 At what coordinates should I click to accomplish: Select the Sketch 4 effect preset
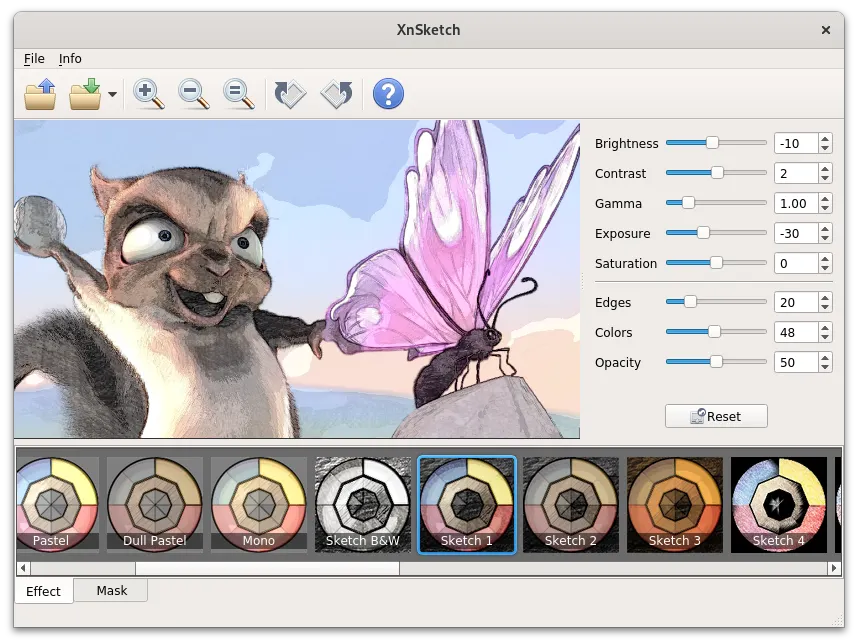tap(779, 504)
